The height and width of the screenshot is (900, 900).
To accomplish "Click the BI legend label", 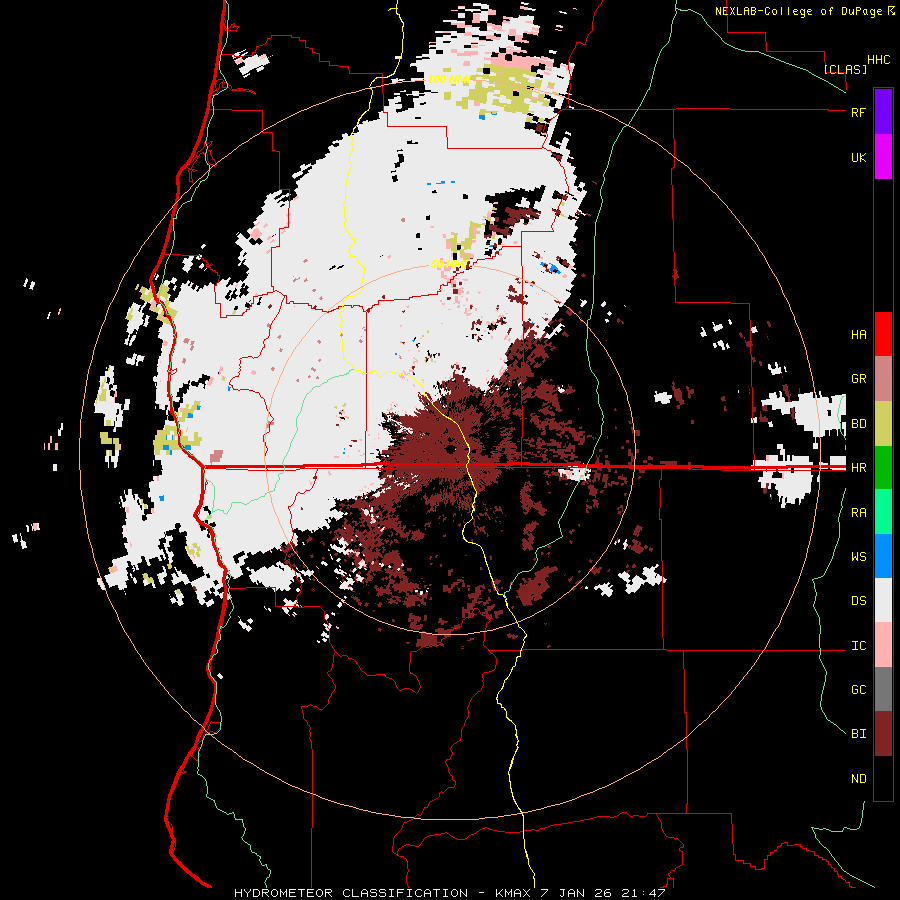I will pos(858,734).
